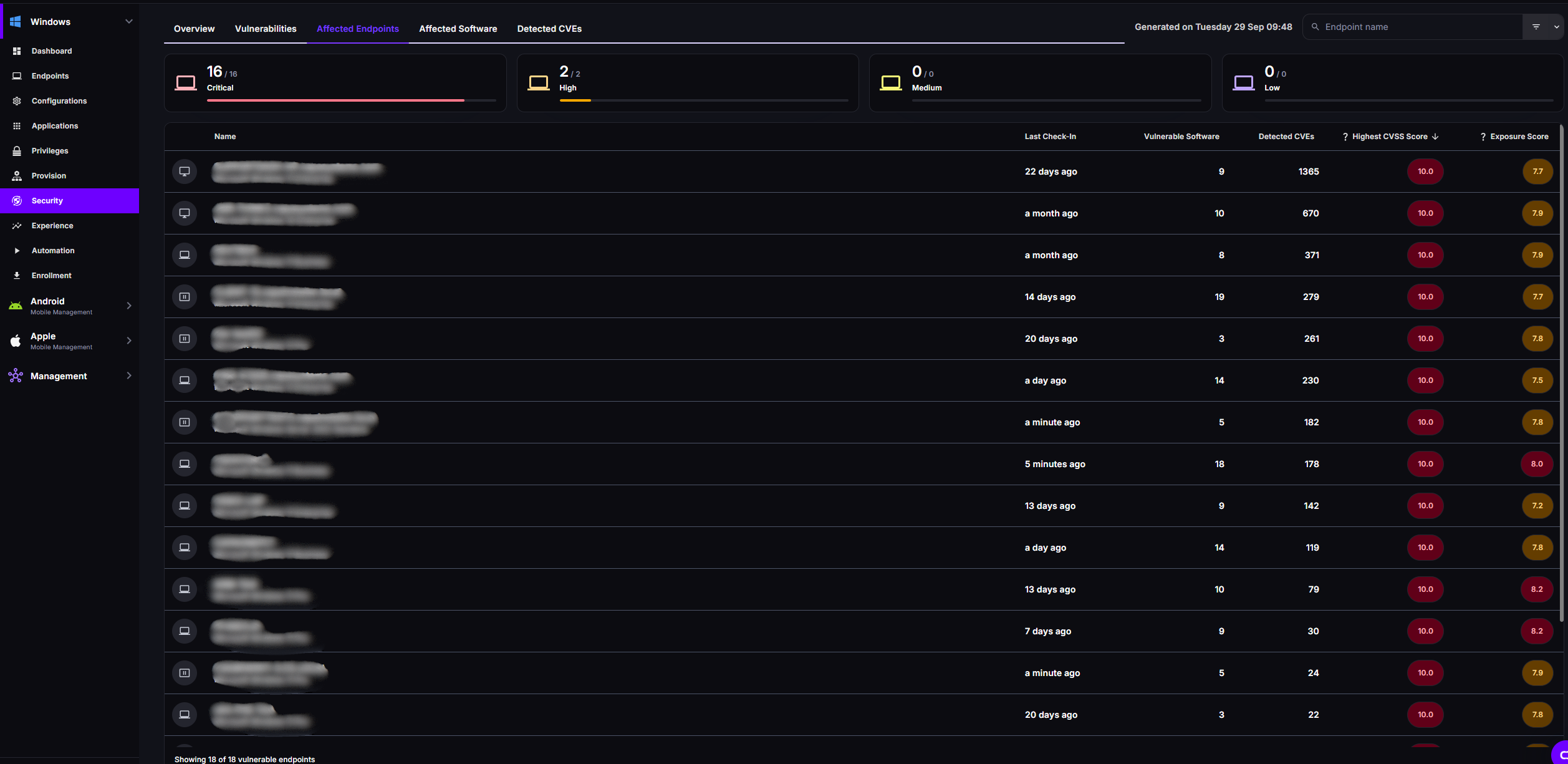Click the Critical severity progress bar

[352, 100]
